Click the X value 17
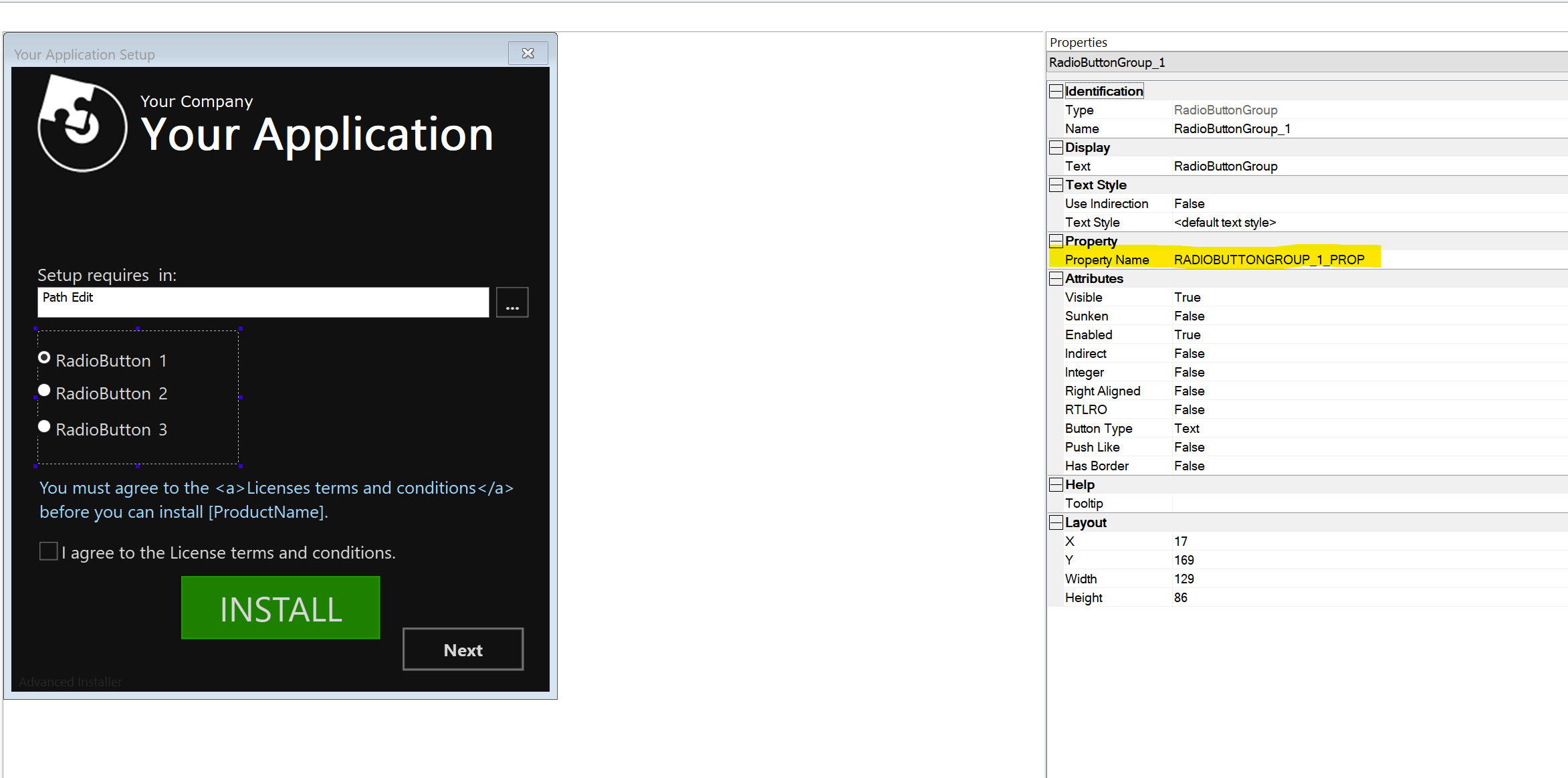The height and width of the screenshot is (778, 1568). pyautogui.click(x=1181, y=541)
